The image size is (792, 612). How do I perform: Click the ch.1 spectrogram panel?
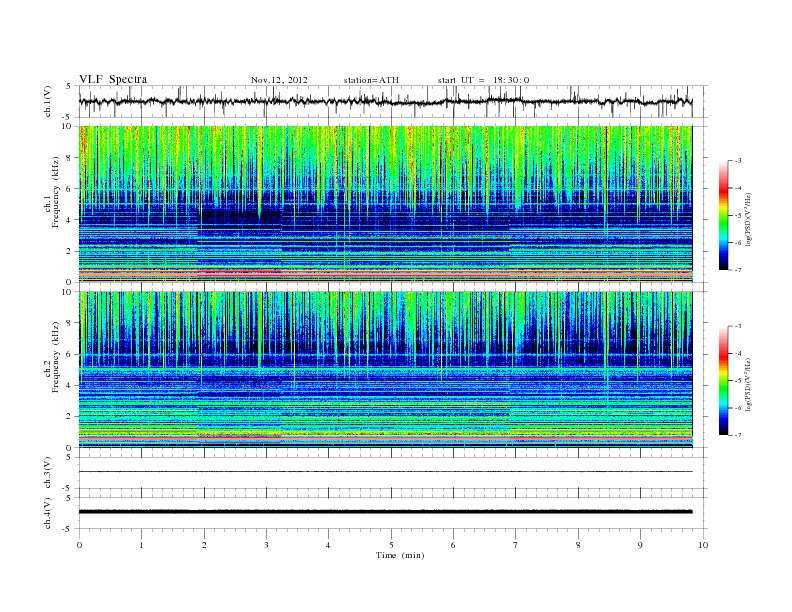point(385,204)
